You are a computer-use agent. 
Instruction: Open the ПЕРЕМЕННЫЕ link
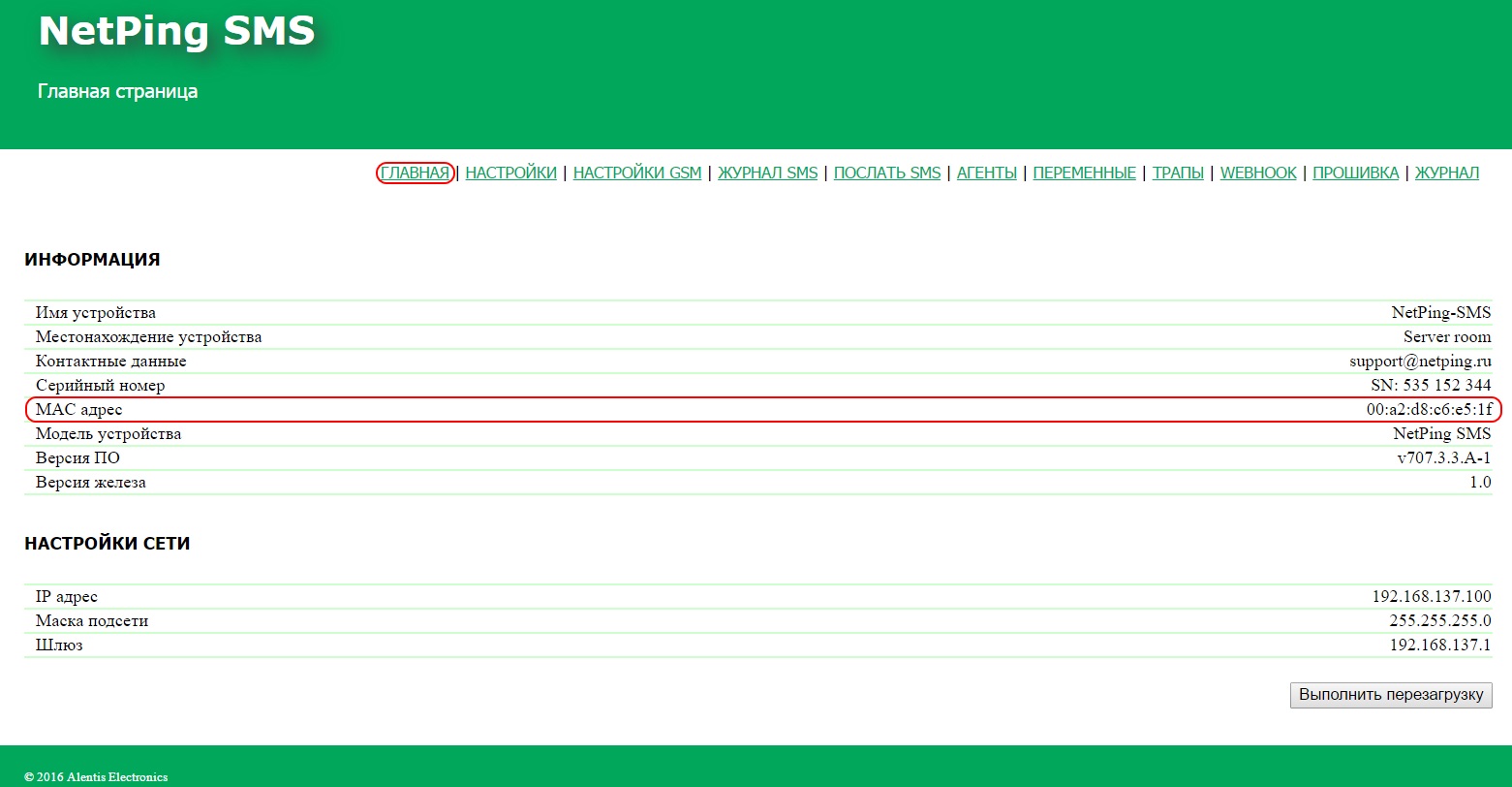coord(1085,173)
